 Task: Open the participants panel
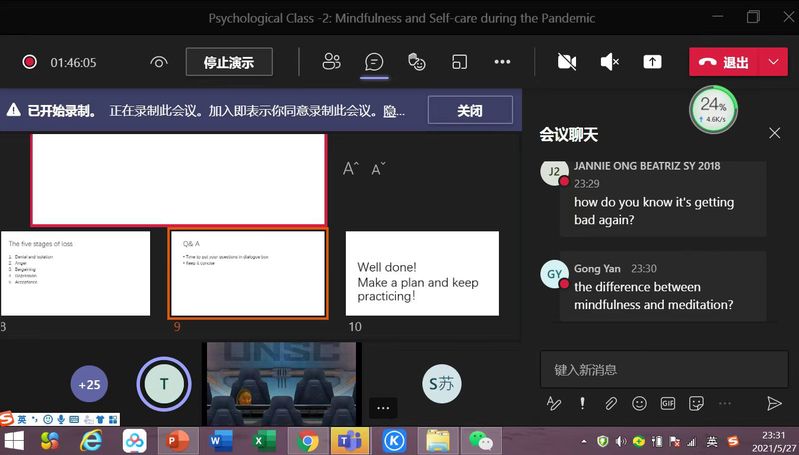pos(331,62)
